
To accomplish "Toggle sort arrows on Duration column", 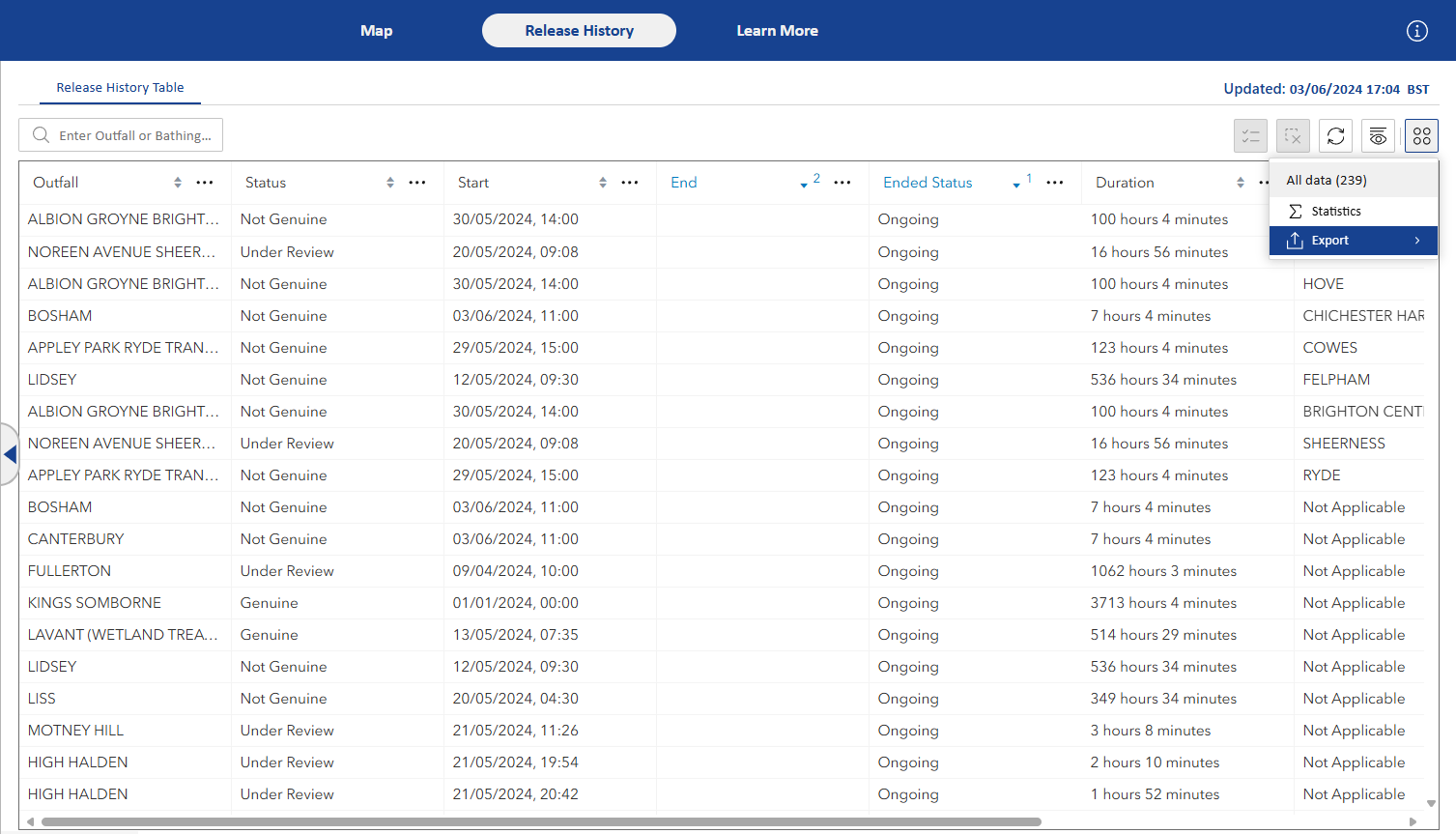I will [1241, 183].
